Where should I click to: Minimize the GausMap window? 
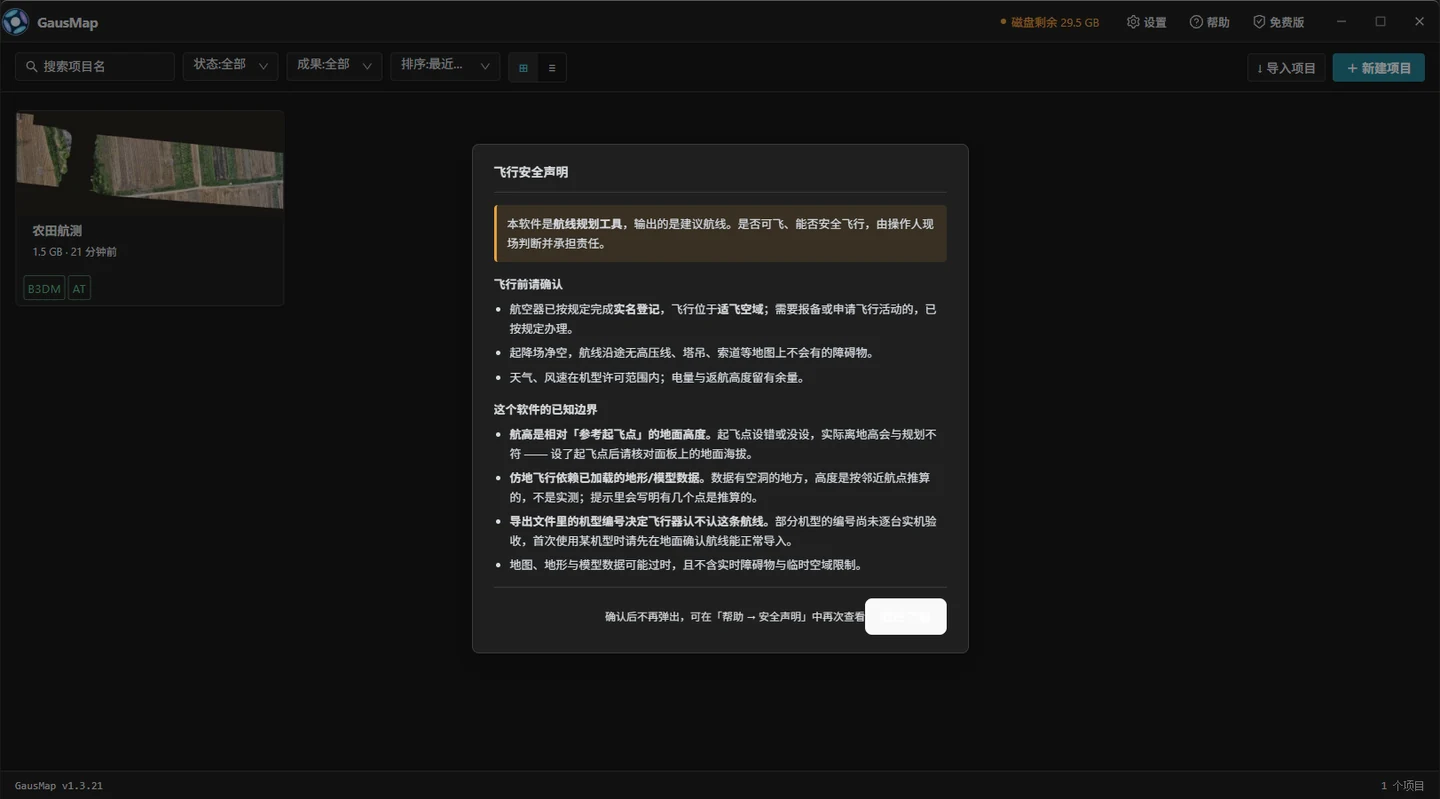1342,21
